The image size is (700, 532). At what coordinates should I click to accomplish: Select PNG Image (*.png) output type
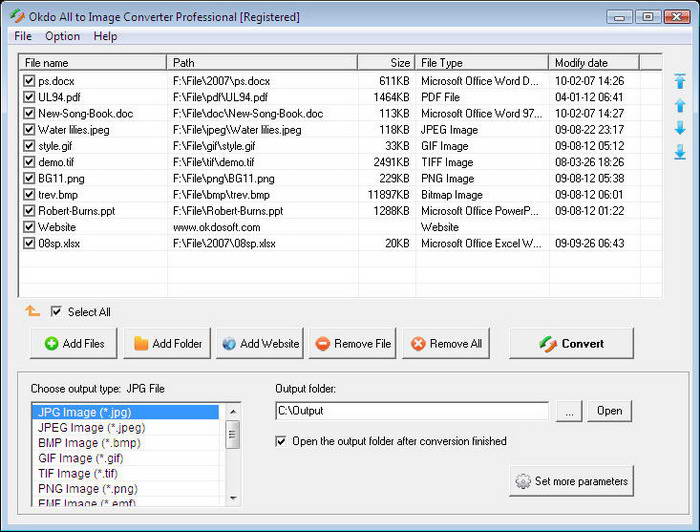point(125,489)
